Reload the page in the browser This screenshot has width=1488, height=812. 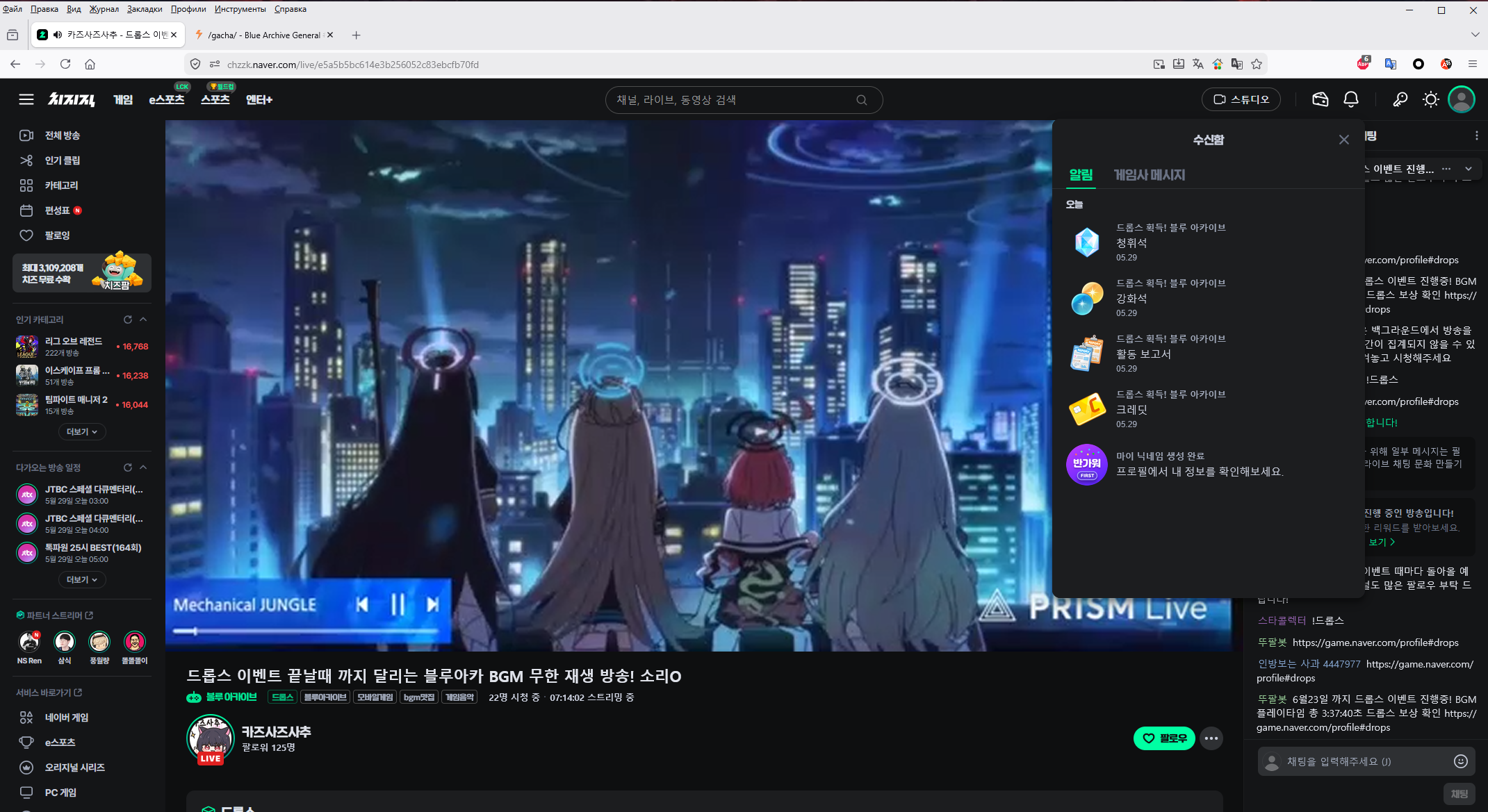click(x=65, y=64)
